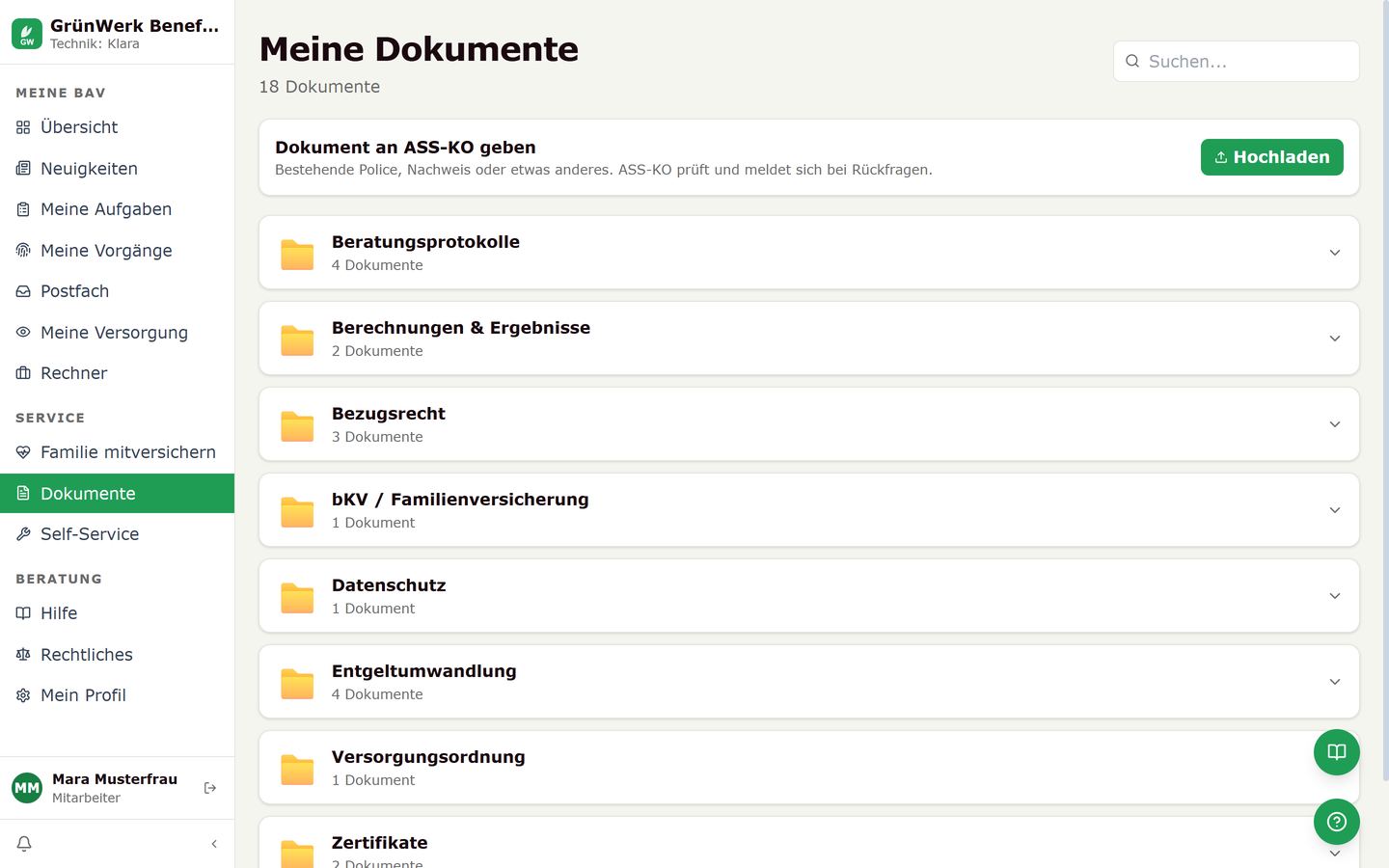Click the Beratungsprotokolle folder icon
The width and height of the screenshot is (1389, 868).
coord(297,254)
